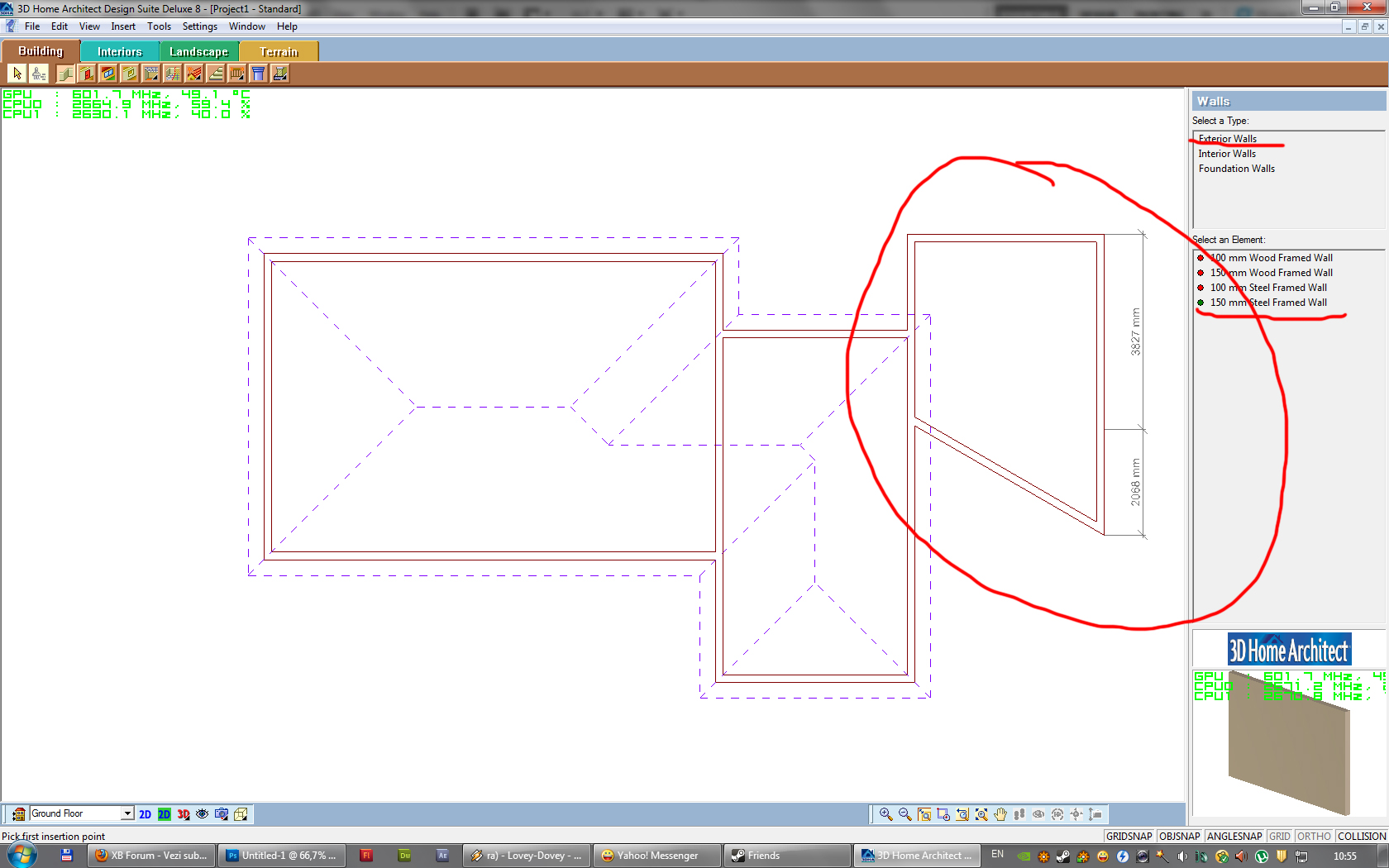Viewport: 1389px width, 868px height.
Task: Click the Column tool icon
Action: [259, 74]
